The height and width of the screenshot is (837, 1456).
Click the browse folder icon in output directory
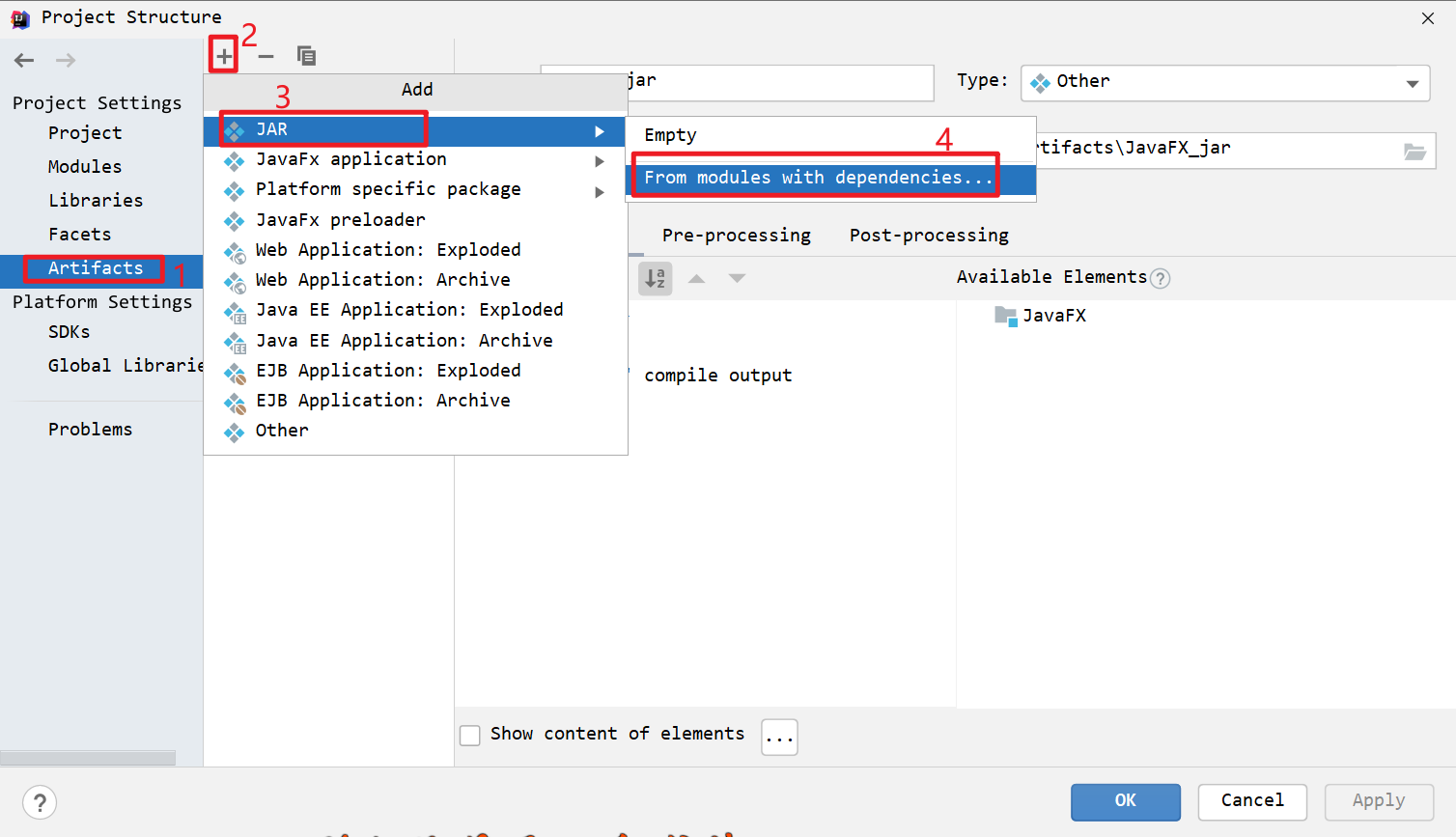tap(1414, 152)
